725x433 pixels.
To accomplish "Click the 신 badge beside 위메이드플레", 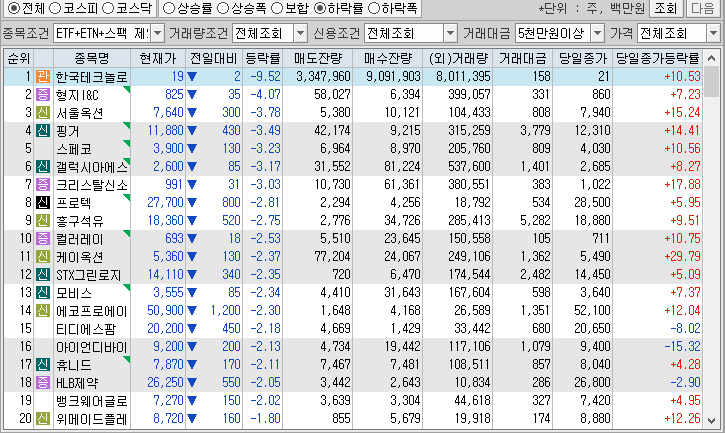I will coord(43,419).
